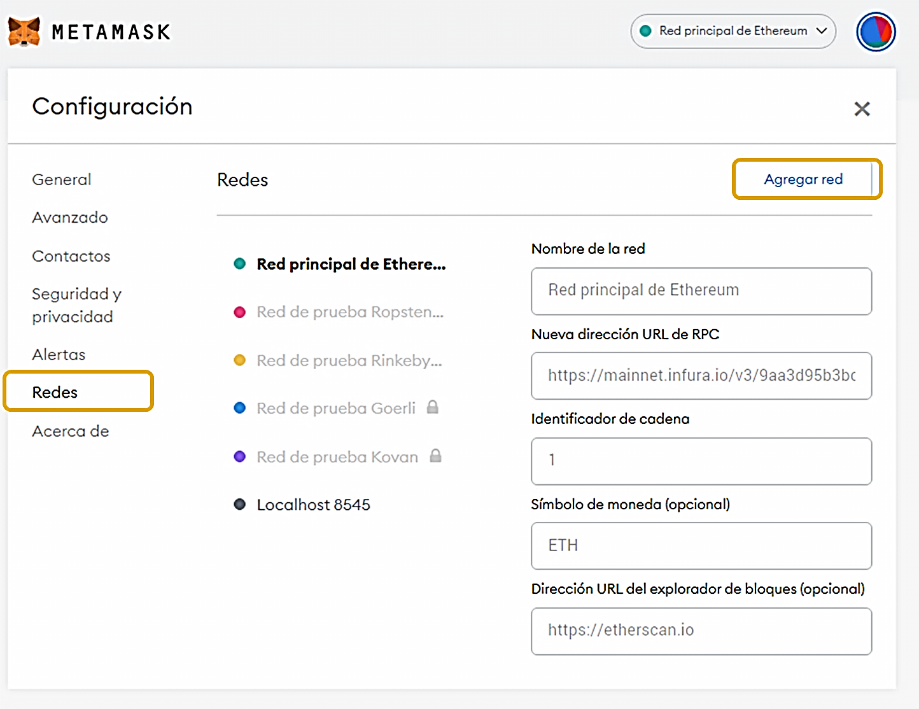The width and height of the screenshot is (919, 709).
Task: Open Acerca de section
Action: [x=70, y=431]
